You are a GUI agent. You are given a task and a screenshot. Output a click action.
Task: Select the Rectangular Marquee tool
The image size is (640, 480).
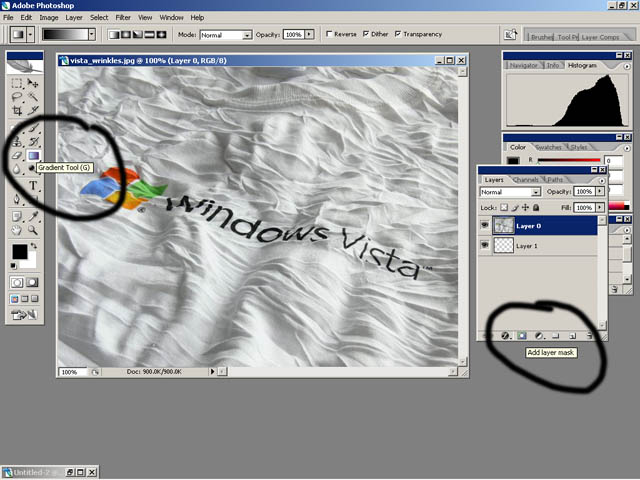pos(18,84)
